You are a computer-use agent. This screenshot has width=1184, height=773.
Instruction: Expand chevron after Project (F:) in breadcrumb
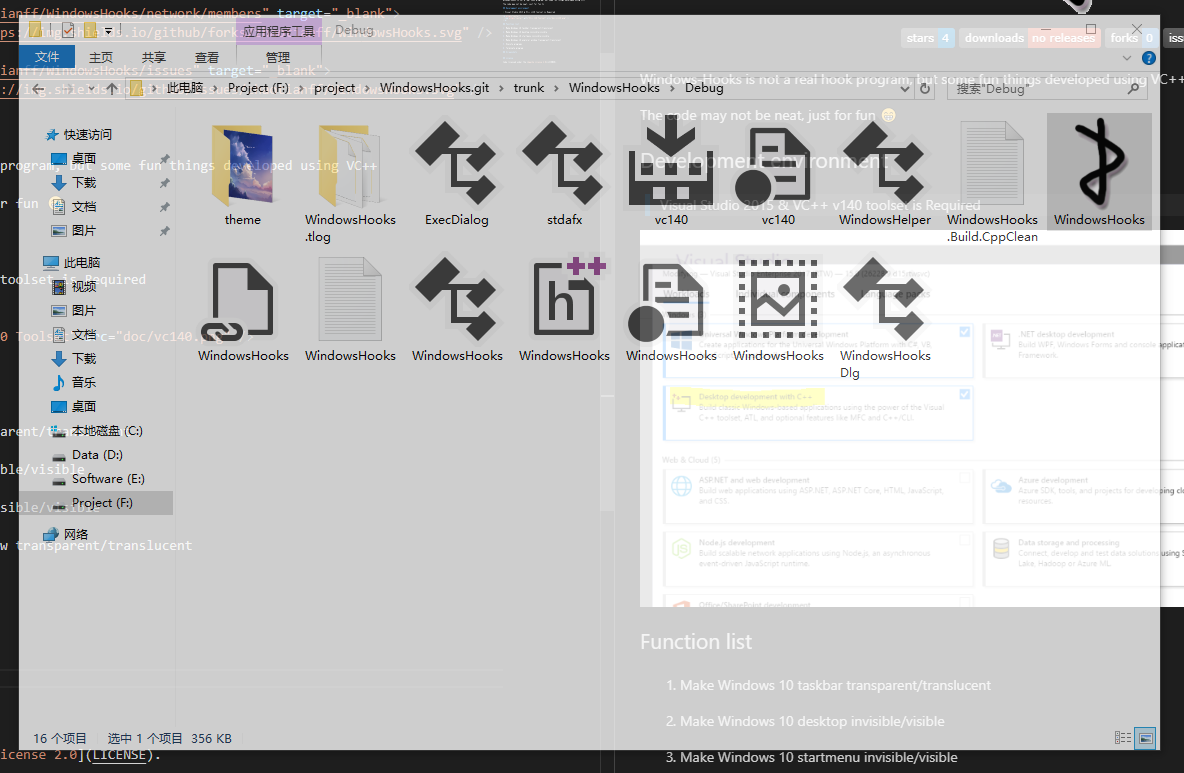pyautogui.click(x=301, y=88)
